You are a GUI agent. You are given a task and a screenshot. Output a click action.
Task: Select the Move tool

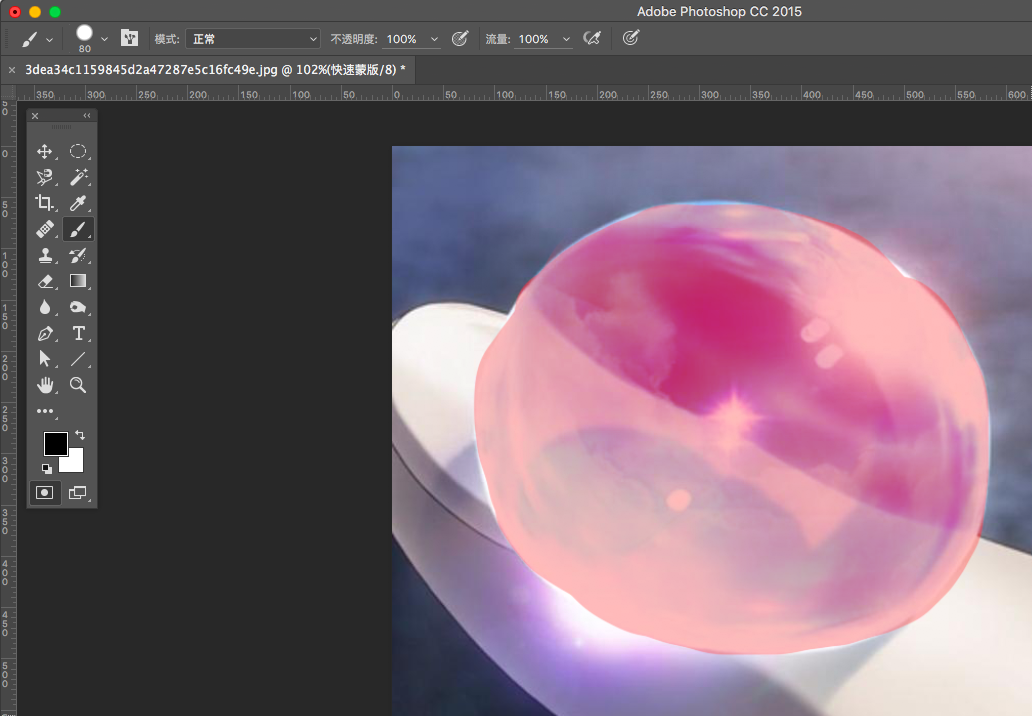[x=45, y=152]
